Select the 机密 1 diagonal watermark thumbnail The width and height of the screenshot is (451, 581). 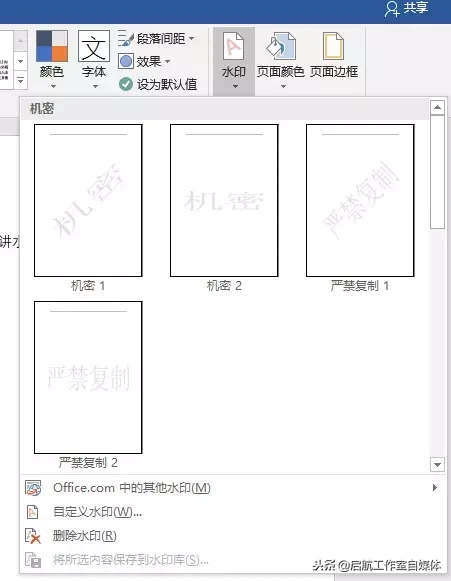tap(88, 200)
